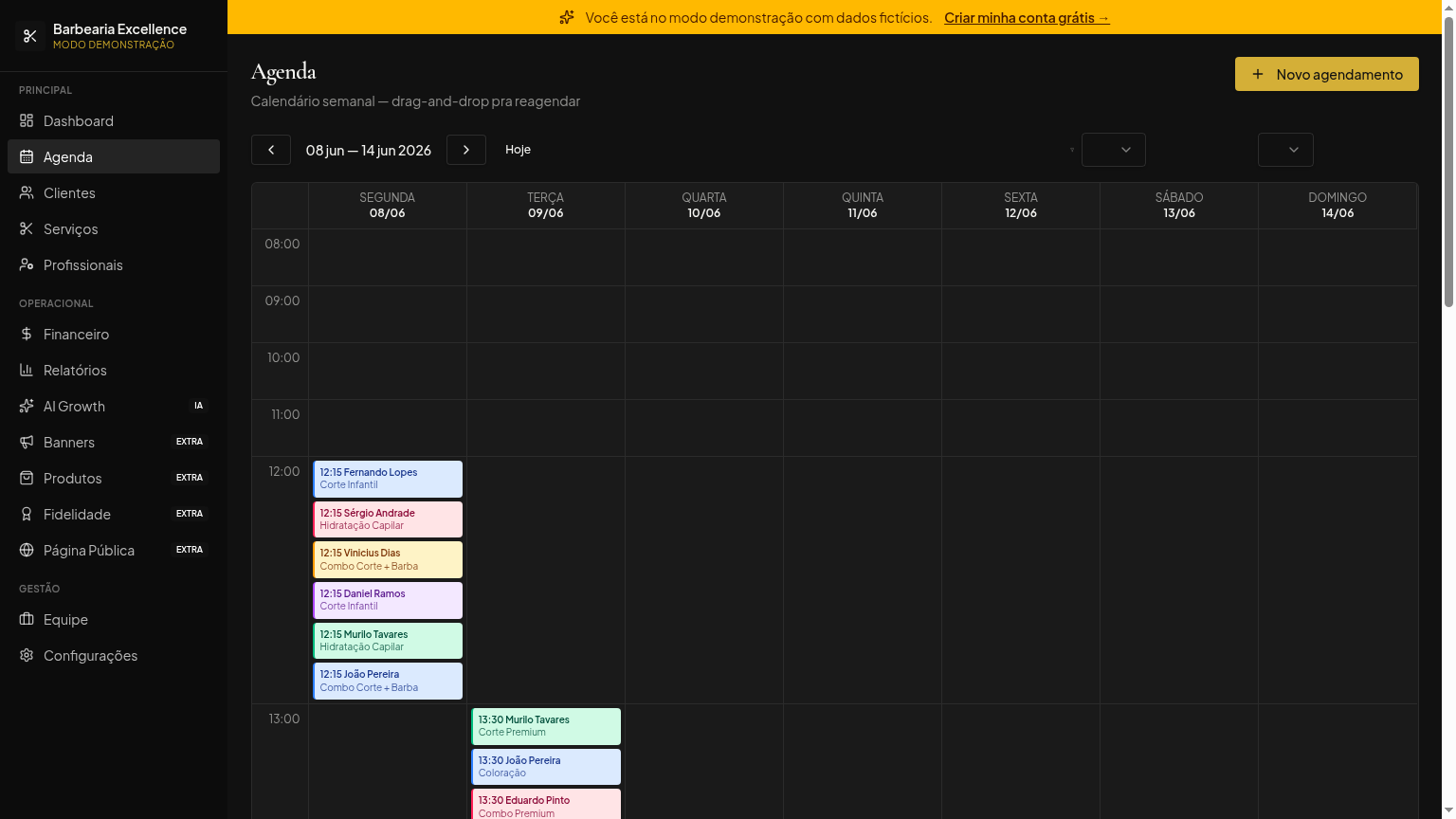
Task: Follow the Criar minha conta grátis link
Action: [x=1027, y=17]
